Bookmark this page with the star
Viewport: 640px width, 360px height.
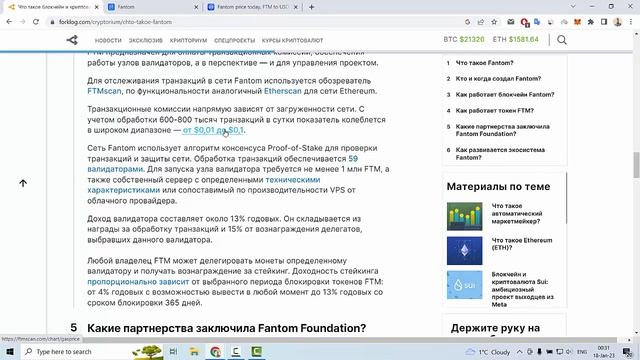pyautogui.click(x=494, y=22)
